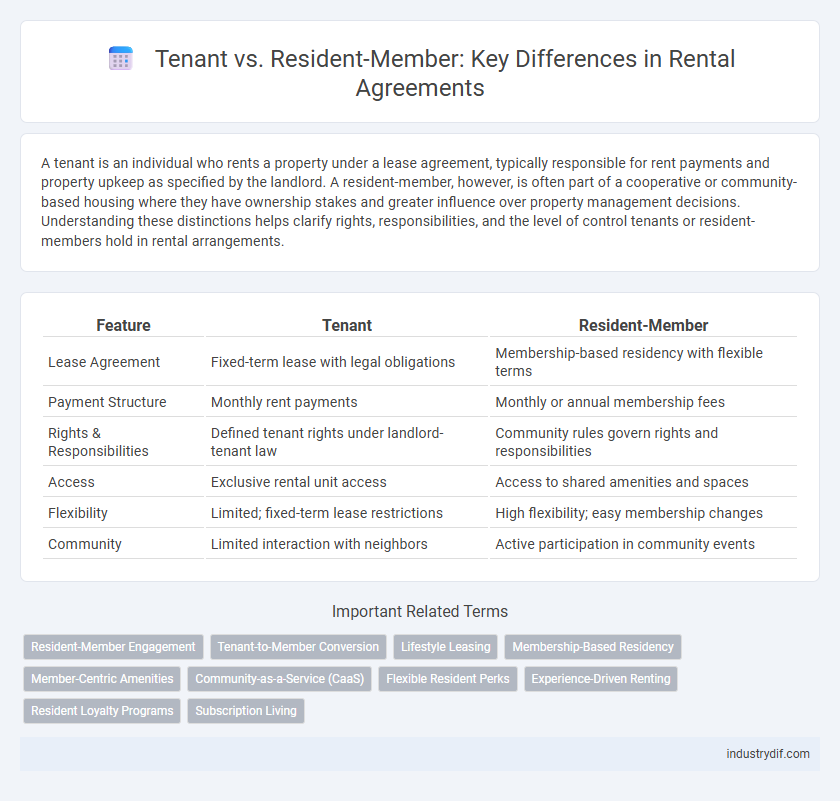Click the Rights & Responsibilities row label
Viewport: 840px width, 801px height.
[x=98, y=442]
